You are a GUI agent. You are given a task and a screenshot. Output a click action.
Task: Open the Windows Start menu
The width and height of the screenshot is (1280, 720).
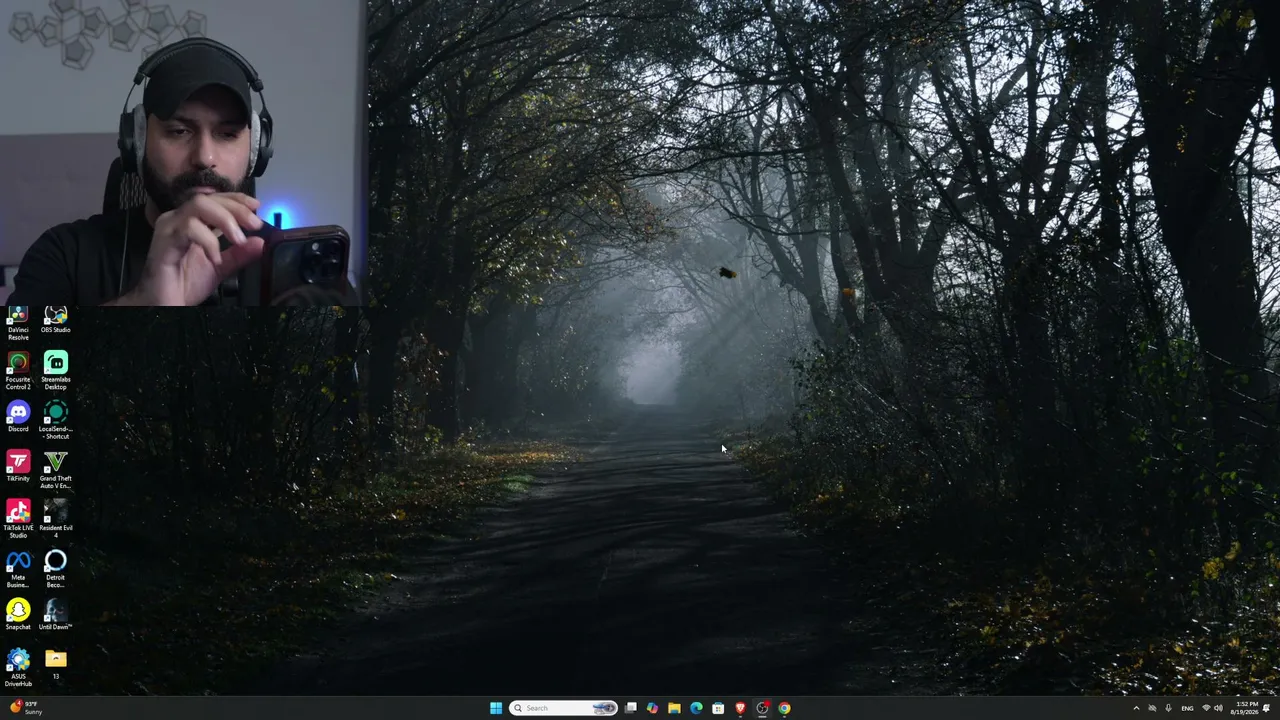[x=496, y=708]
